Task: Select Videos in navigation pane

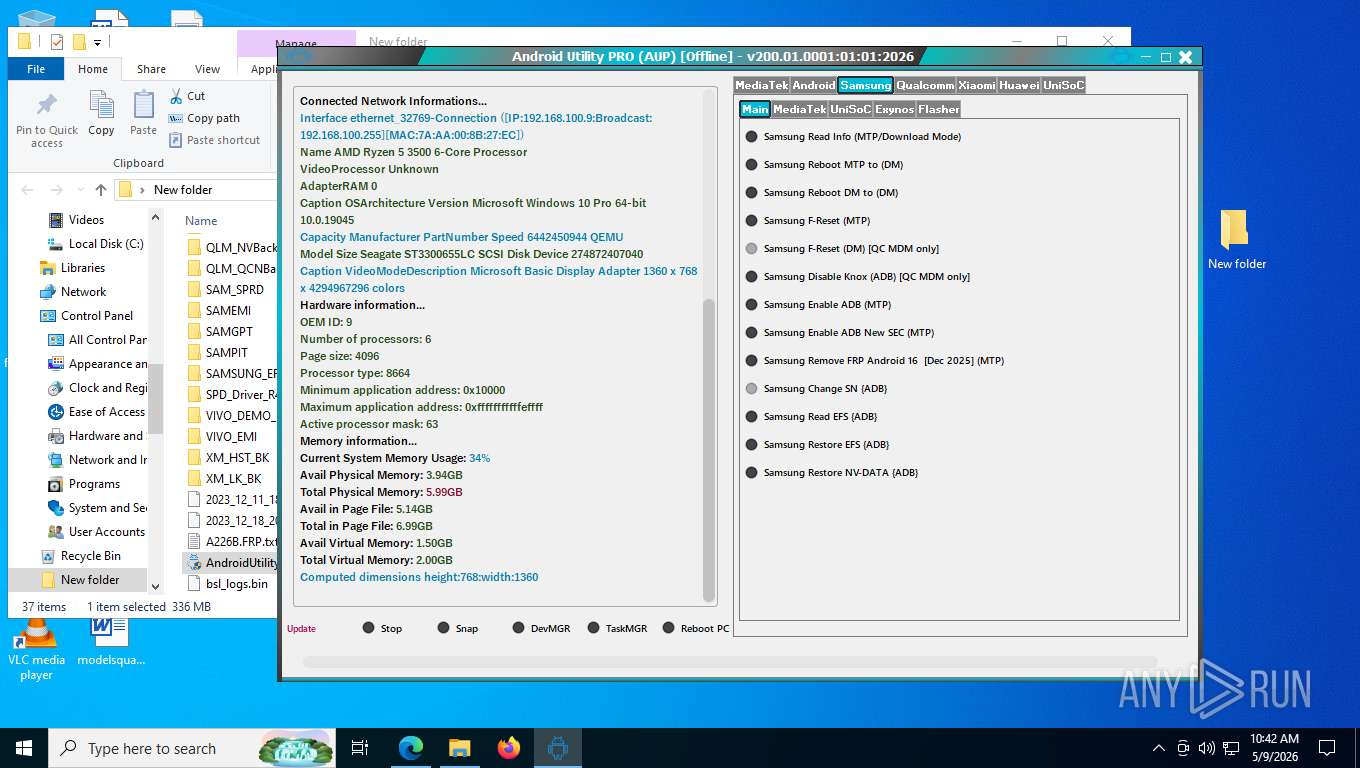Action: (x=86, y=220)
